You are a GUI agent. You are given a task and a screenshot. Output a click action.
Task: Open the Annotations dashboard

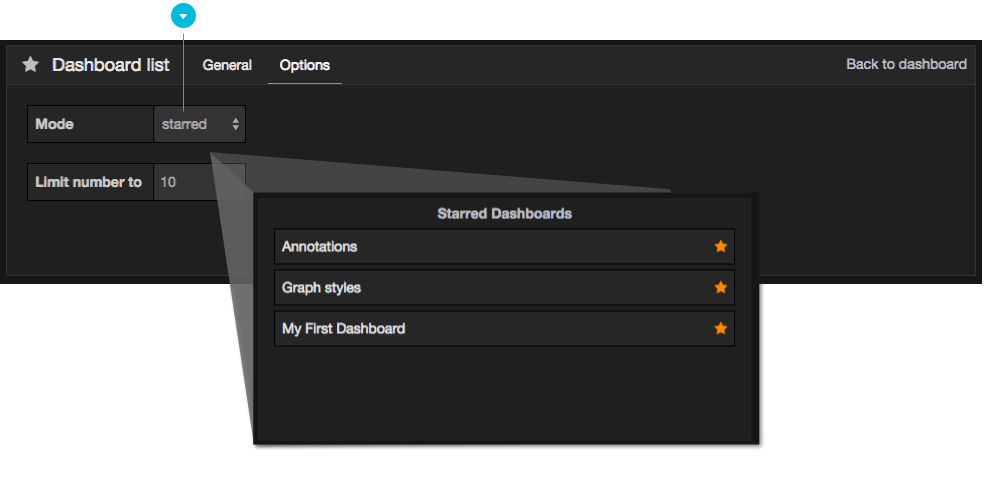click(x=320, y=247)
